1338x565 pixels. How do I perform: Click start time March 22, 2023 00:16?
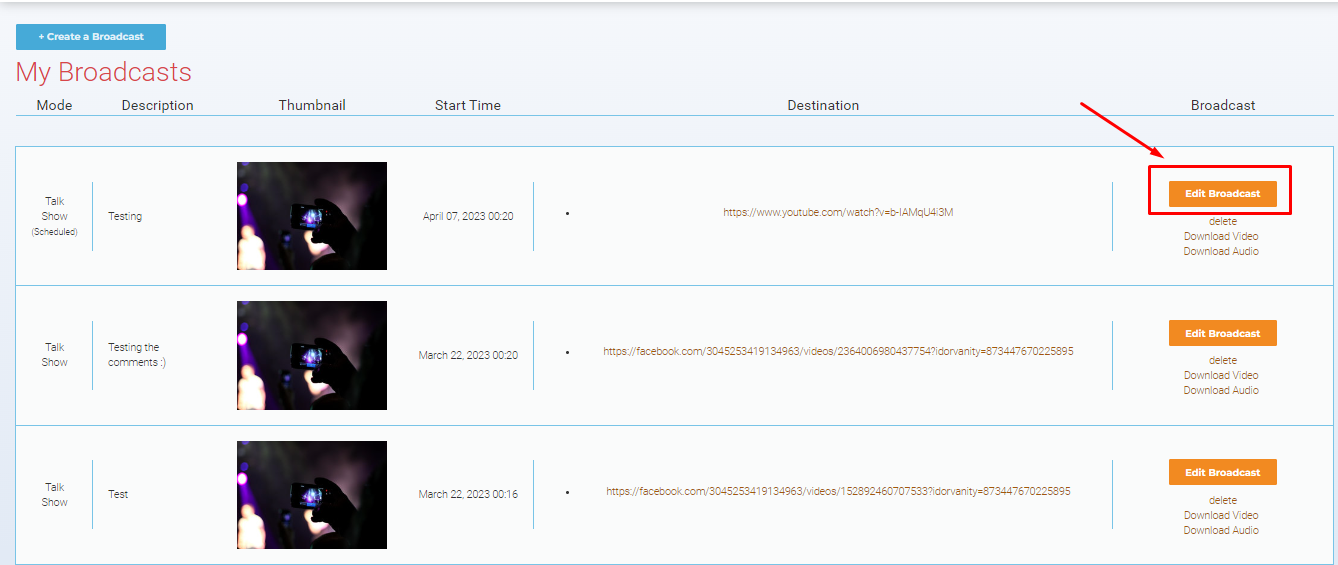point(468,494)
